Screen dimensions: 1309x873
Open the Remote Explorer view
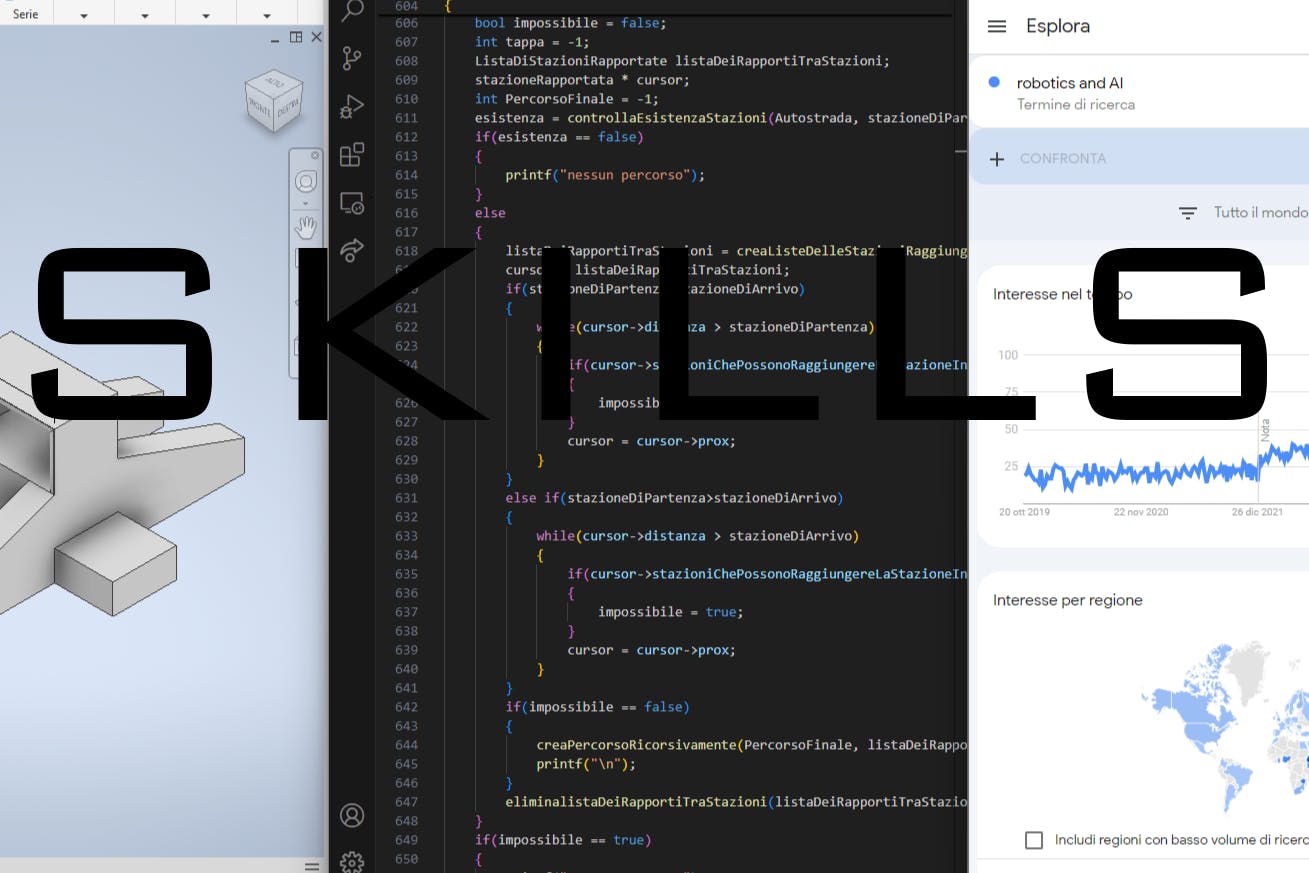(x=352, y=203)
